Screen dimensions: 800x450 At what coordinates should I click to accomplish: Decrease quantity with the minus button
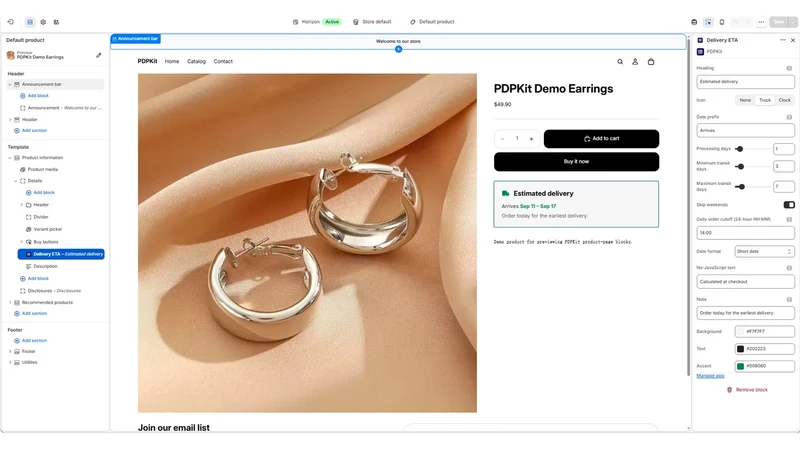click(503, 139)
